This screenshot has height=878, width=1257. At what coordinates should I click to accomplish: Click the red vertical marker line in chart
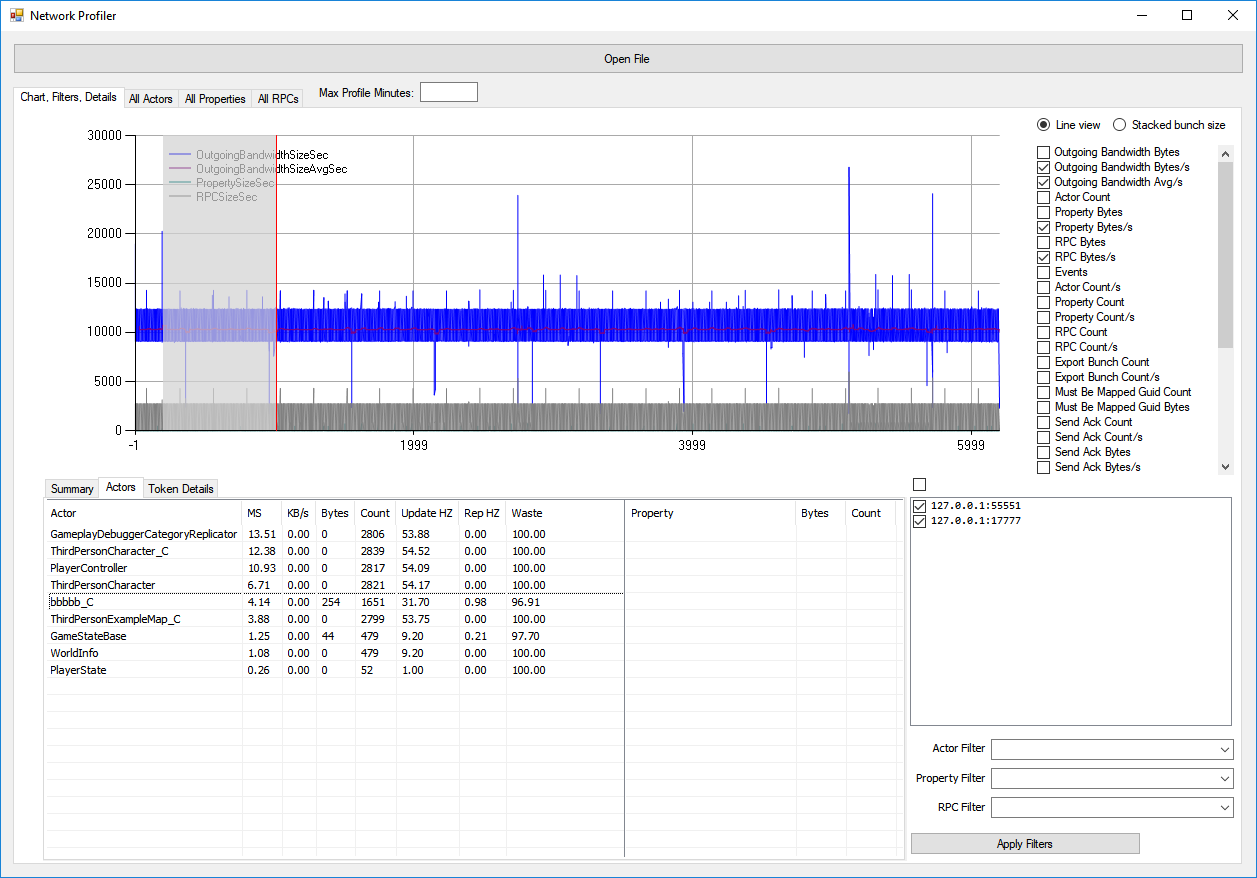pos(276,282)
